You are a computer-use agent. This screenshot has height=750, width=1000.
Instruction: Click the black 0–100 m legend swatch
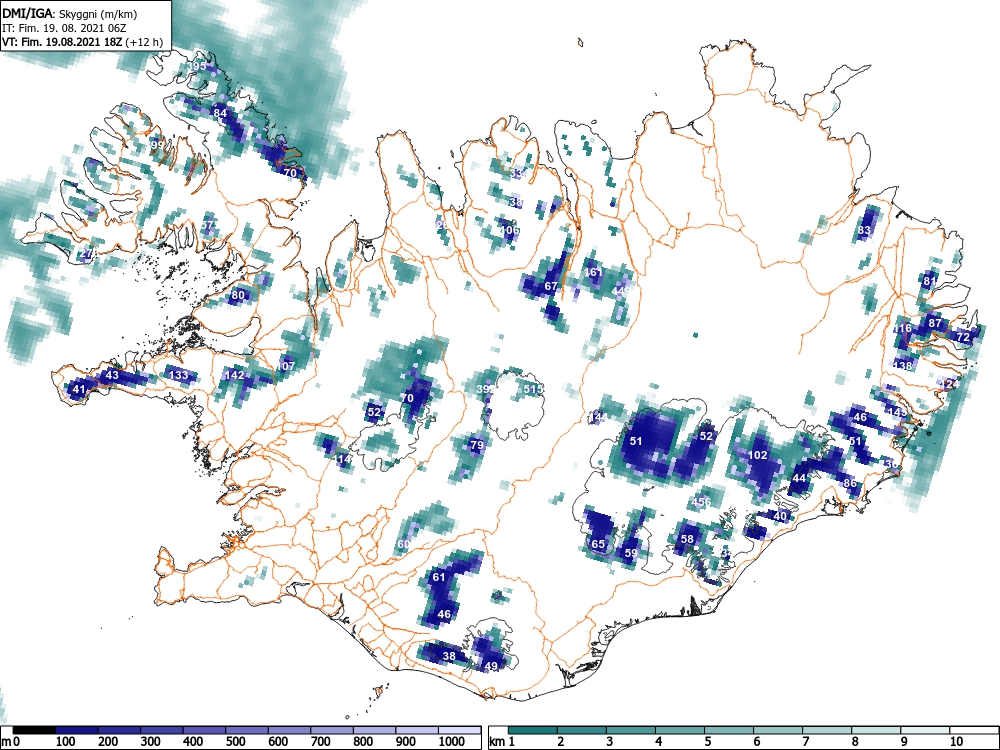click(34, 730)
